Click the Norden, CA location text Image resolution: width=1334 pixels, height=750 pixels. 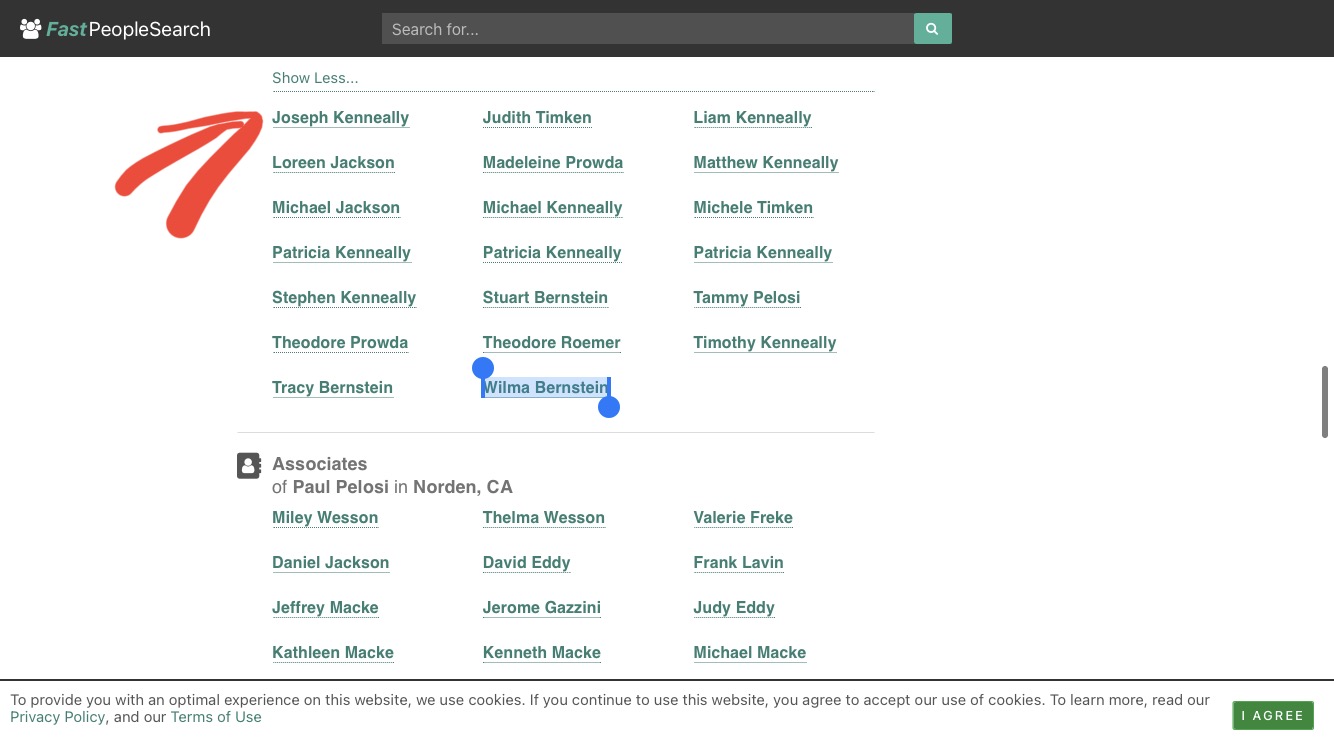tap(463, 488)
